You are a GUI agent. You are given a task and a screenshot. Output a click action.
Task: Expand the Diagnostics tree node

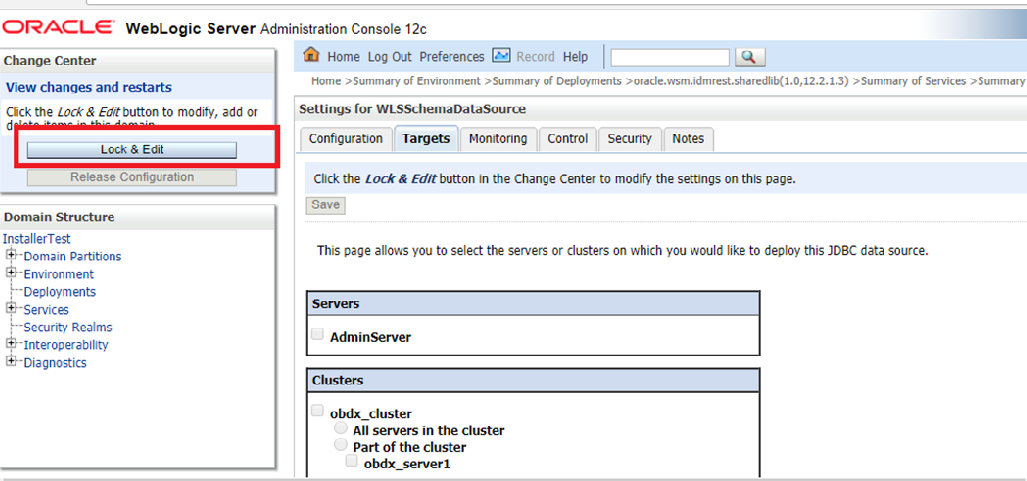click(10, 360)
